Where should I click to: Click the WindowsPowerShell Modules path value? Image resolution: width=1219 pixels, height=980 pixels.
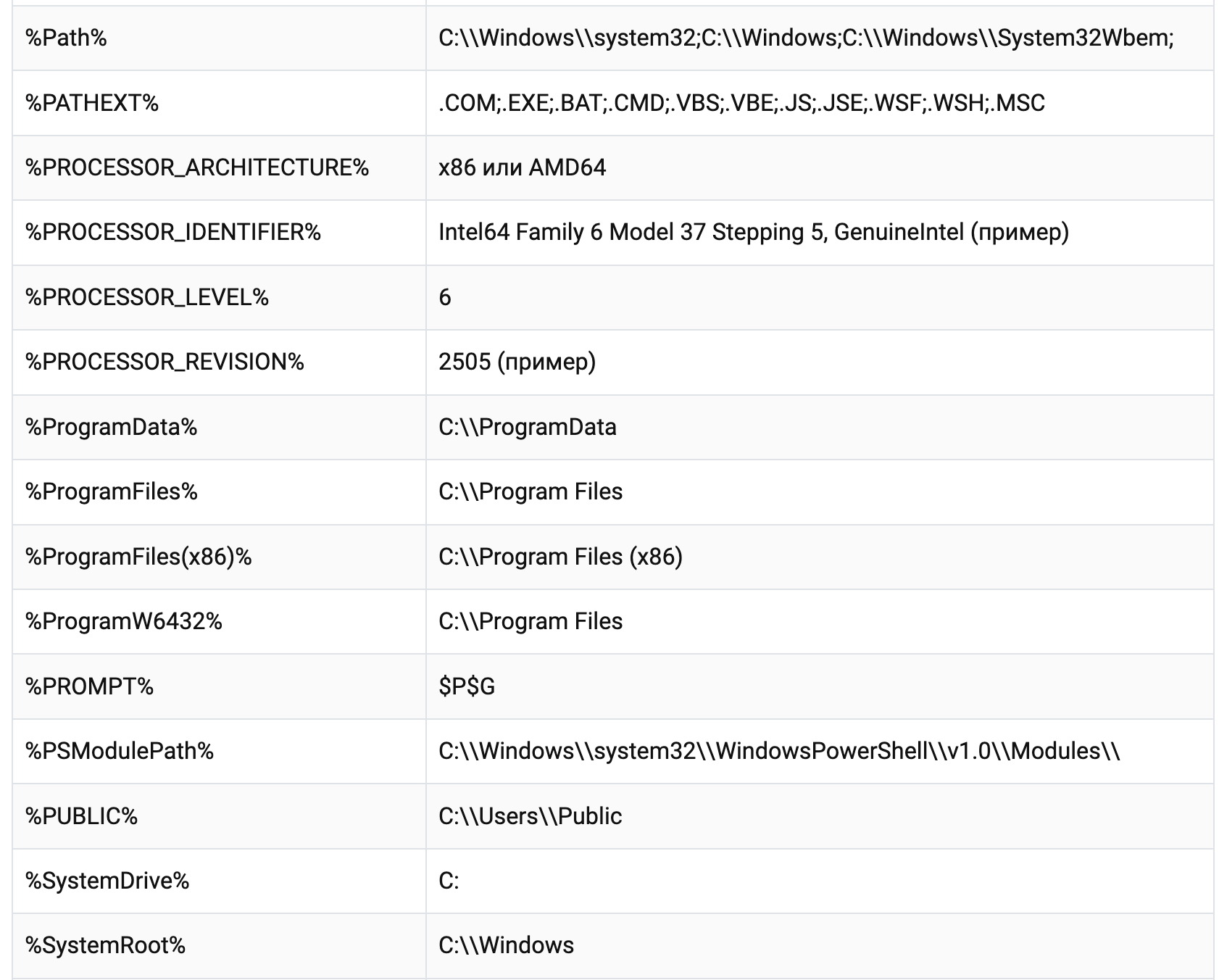pos(779,751)
